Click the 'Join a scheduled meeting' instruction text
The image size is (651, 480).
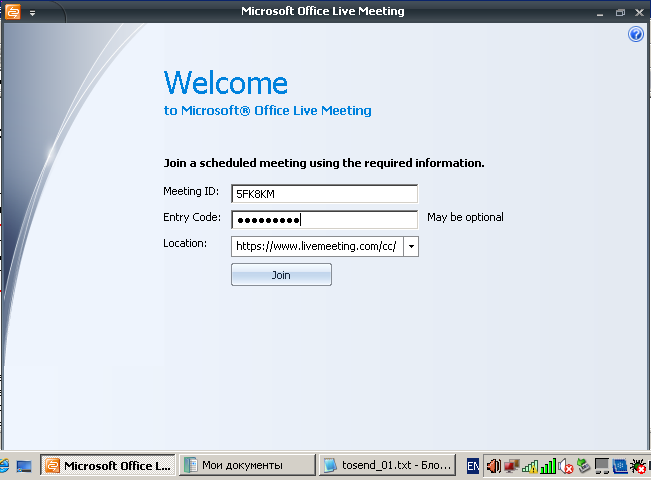324,163
